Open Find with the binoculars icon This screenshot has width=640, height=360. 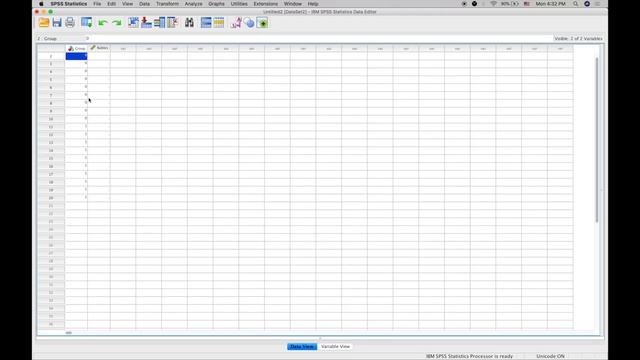pyautogui.click(x=189, y=22)
